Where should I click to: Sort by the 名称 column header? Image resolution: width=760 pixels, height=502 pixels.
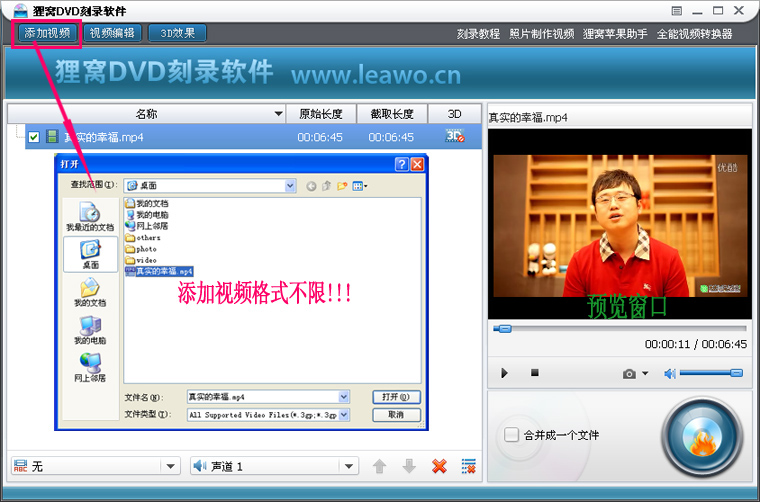point(146,114)
